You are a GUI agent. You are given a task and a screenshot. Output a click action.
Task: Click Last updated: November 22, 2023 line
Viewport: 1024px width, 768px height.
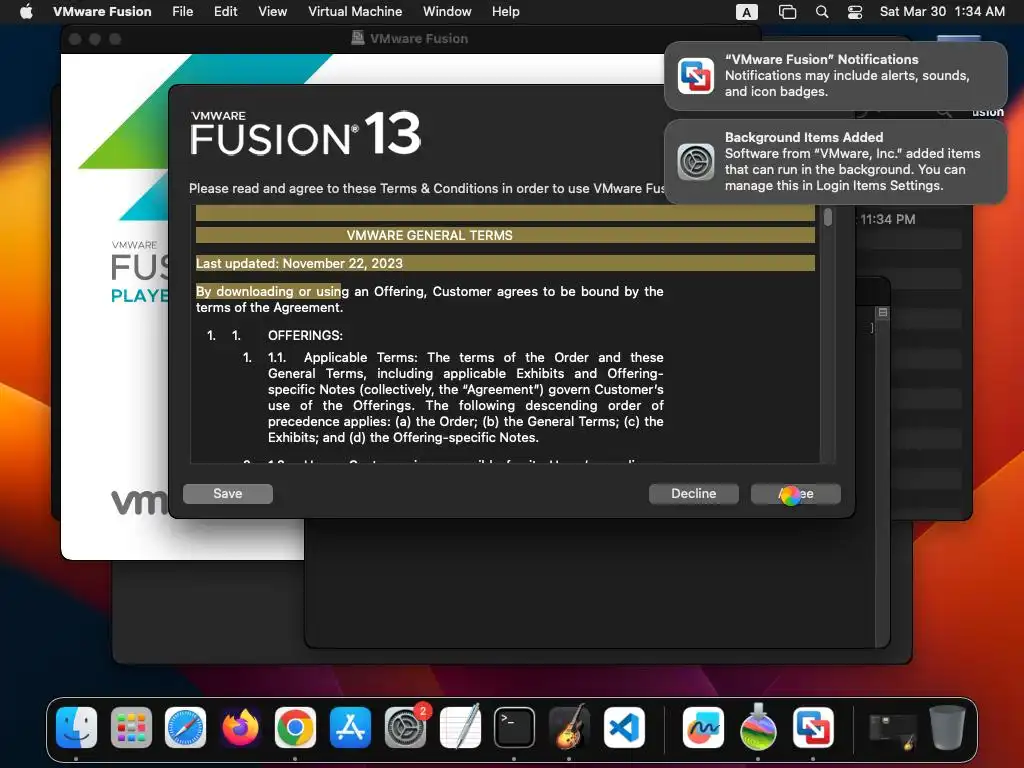[x=299, y=263]
